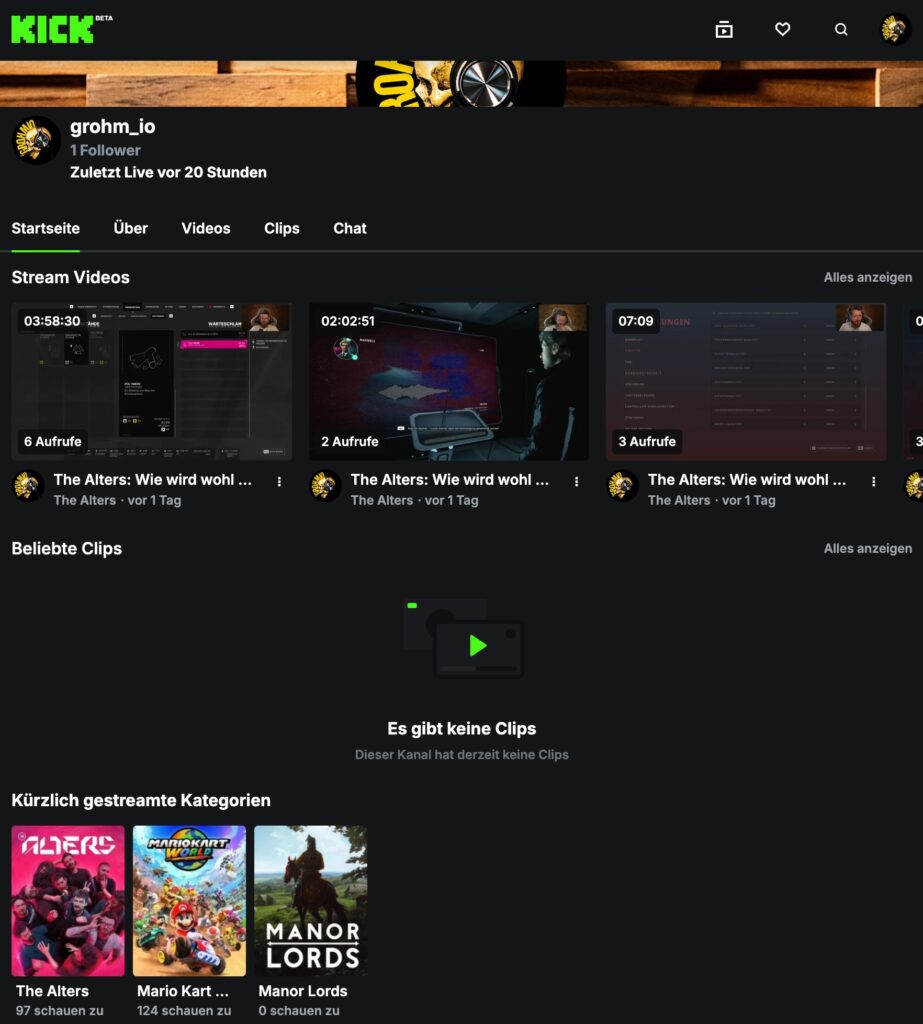
Task: Click The Alters name above '97 schauen zu'
Action: (52, 991)
